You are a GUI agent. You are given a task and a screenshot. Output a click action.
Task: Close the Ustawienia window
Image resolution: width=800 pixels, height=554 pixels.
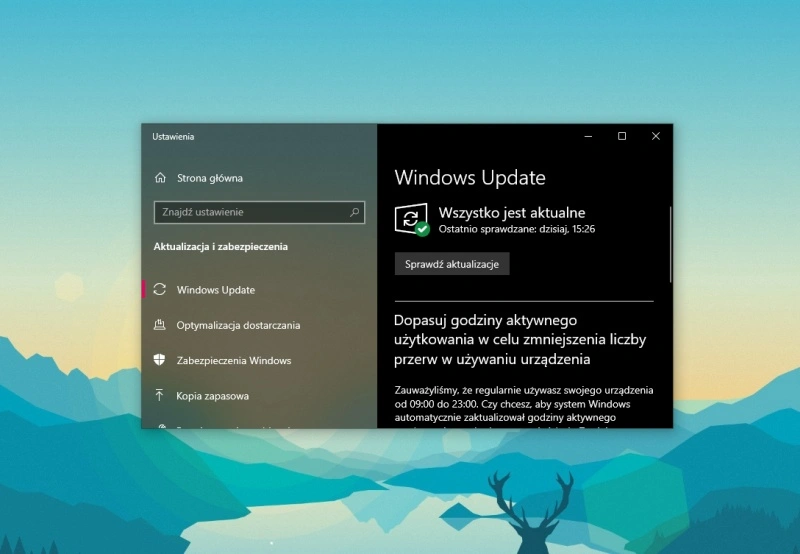pyautogui.click(x=656, y=136)
